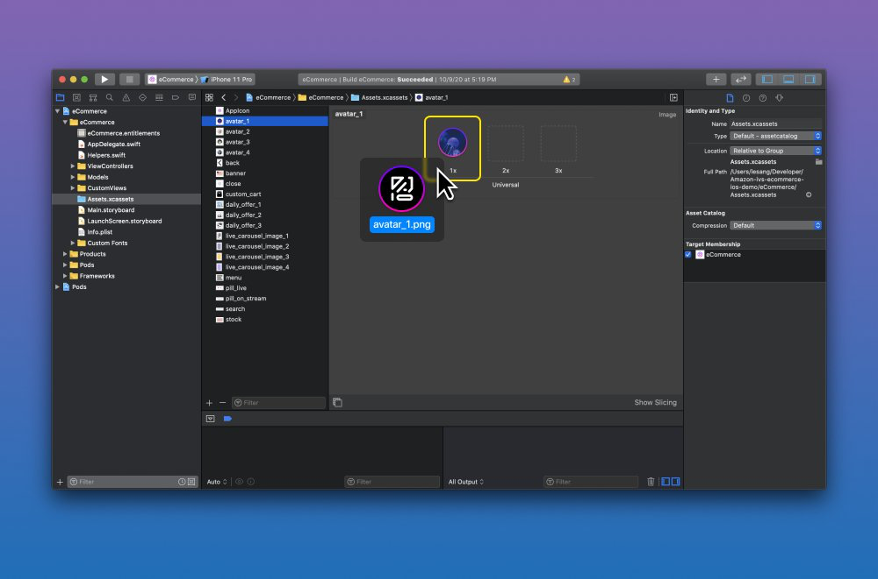The width and height of the screenshot is (879, 579).
Task: Open the Issue navigator warning icon
Action: 125,97
